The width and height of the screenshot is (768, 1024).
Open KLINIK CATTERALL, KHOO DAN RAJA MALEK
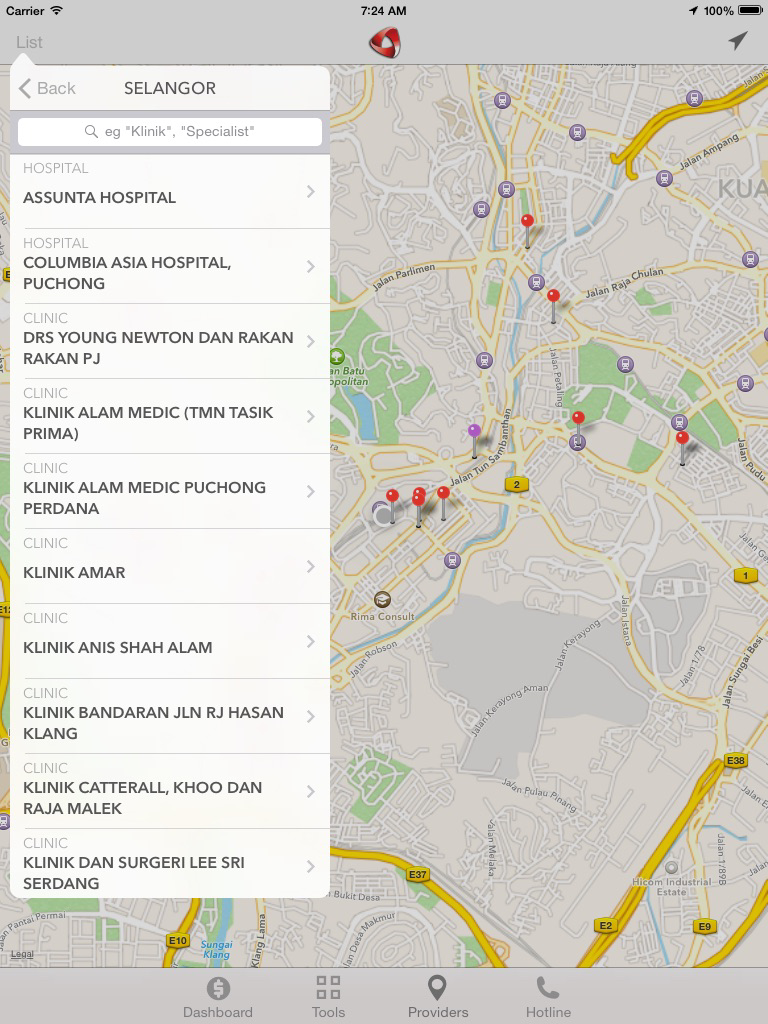coord(170,792)
